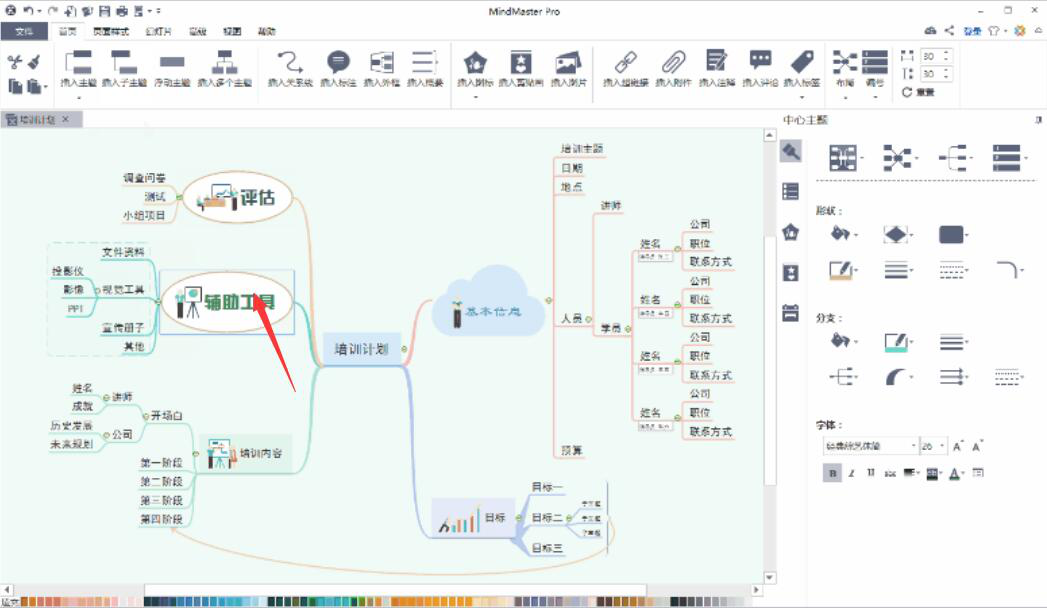This screenshot has height=608, width=1047.
Task: Decrease font size with the smaller A button
Action: click(977, 446)
